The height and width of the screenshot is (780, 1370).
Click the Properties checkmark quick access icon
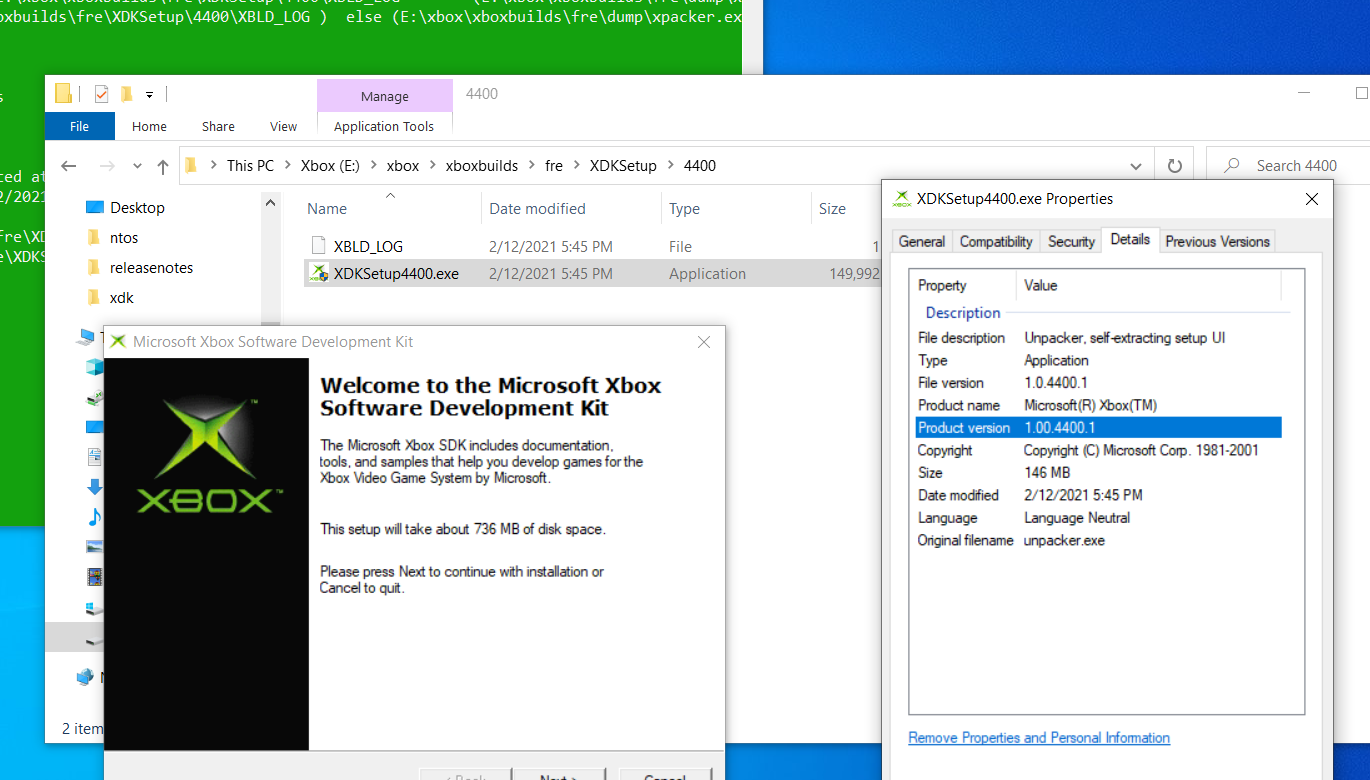click(101, 94)
